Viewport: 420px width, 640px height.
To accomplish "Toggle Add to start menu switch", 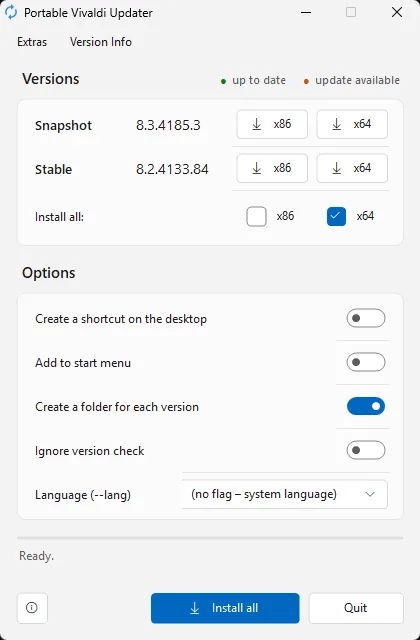I will click(x=366, y=362).
